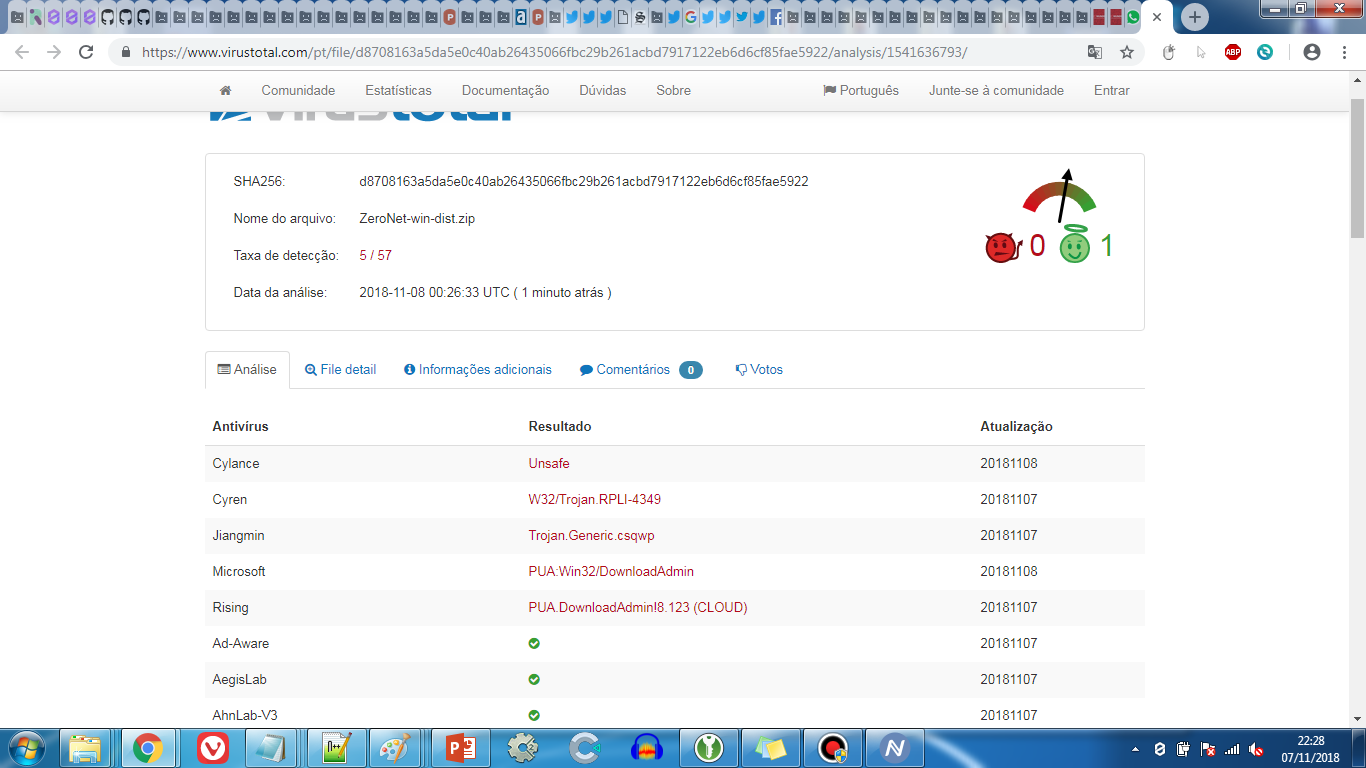Click Junte-se à comunidade link
The height and width of the screenshot is (768, 1366).
point(996,90)
